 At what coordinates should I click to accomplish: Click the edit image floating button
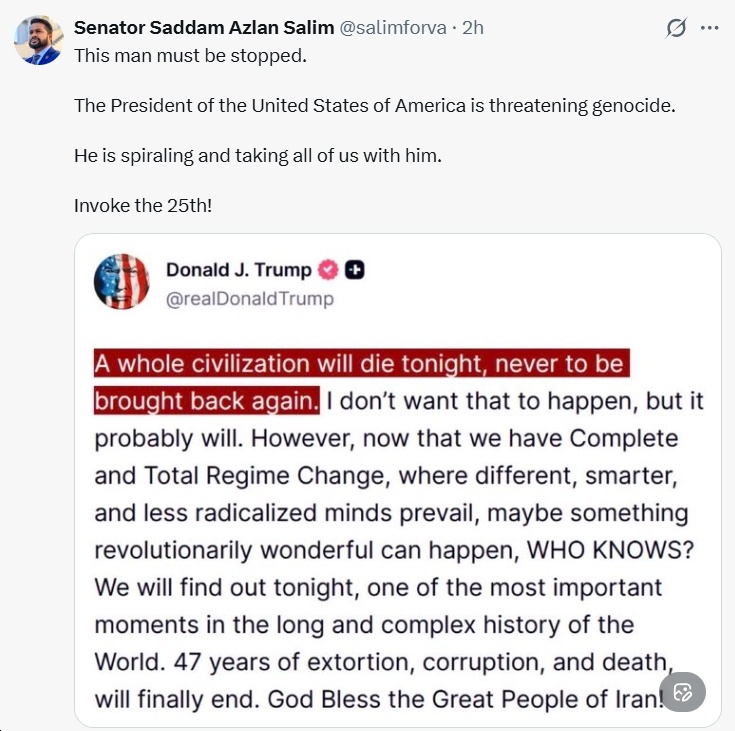point(683,692)
